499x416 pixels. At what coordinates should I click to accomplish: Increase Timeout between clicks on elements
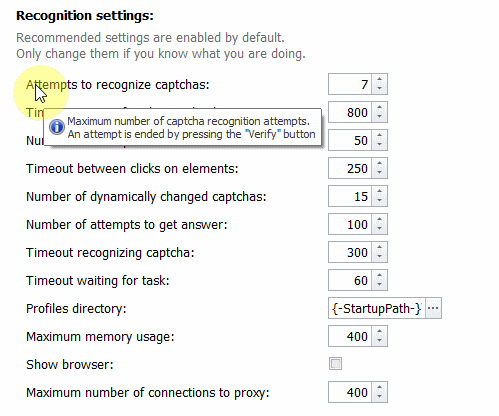click(379, 163)
